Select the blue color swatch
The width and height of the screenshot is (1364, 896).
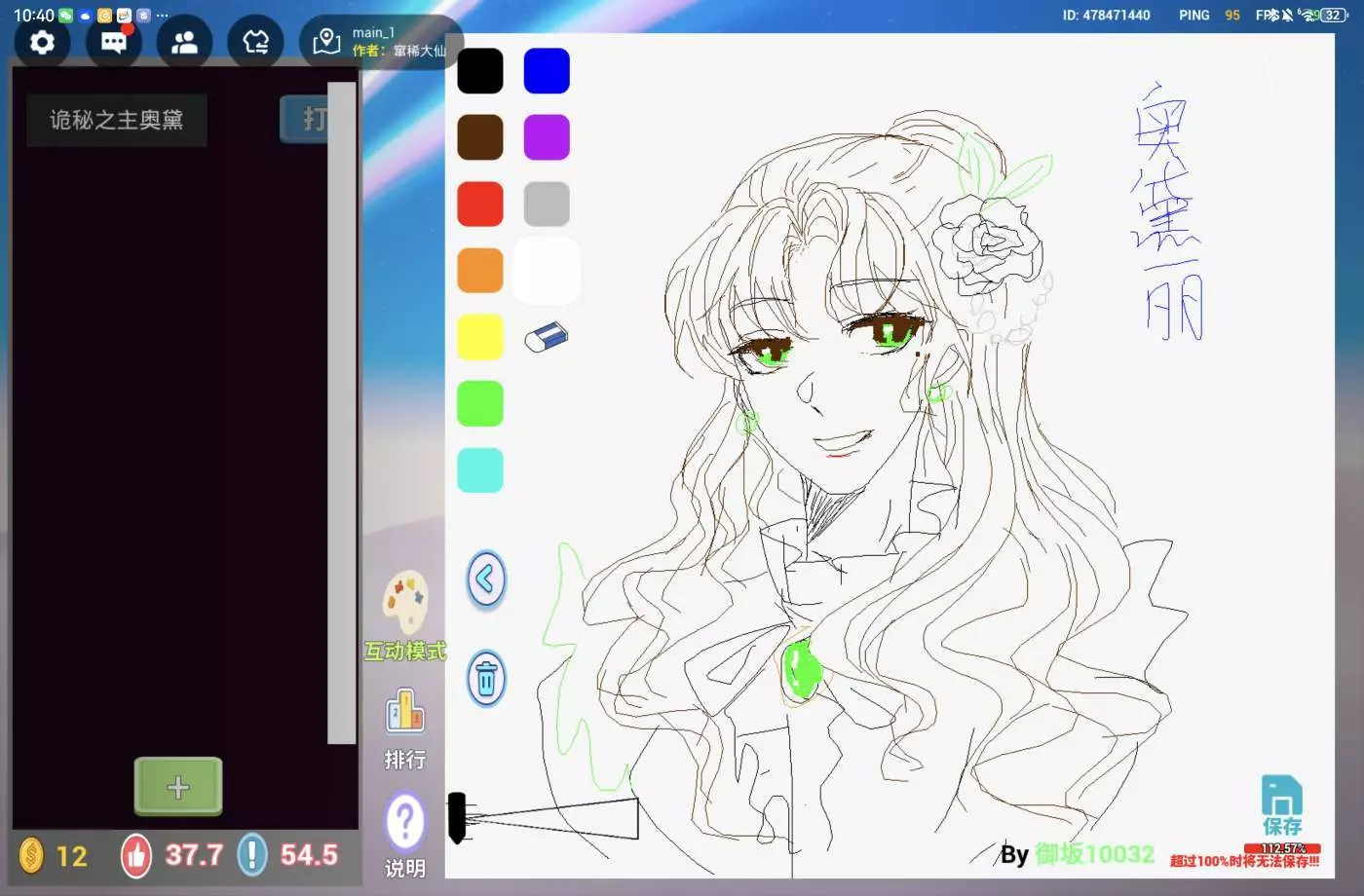547,71
